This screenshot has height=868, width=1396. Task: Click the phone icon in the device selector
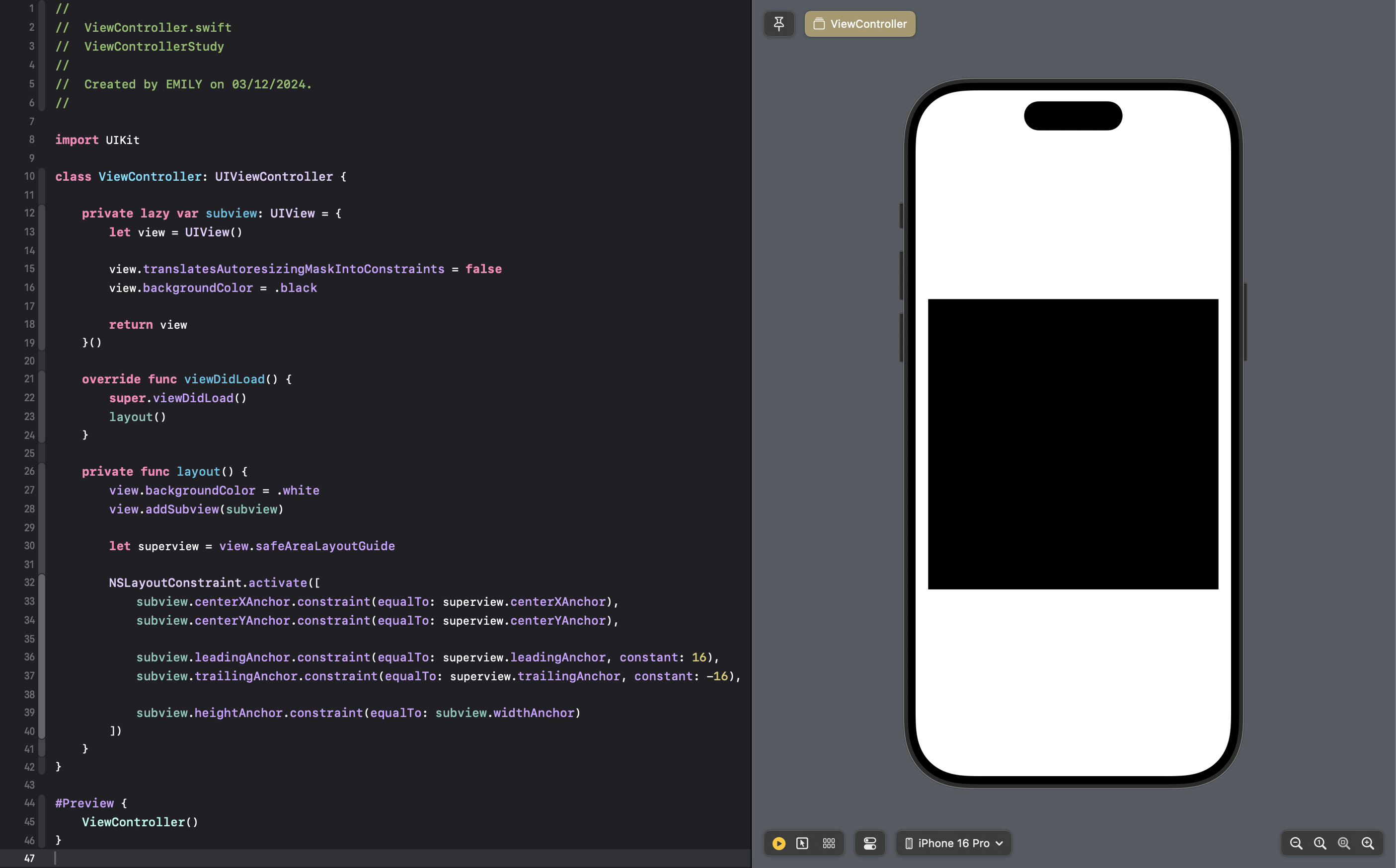point(909,843)
